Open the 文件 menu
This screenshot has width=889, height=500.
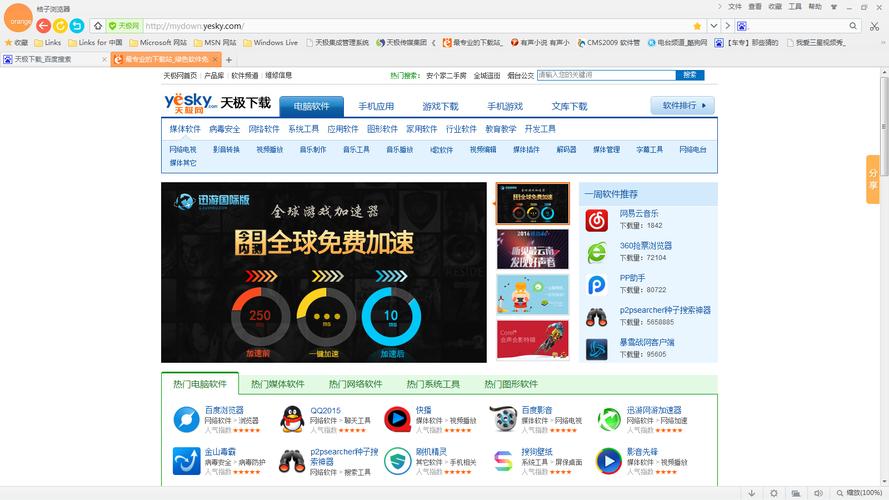point(735,7)
